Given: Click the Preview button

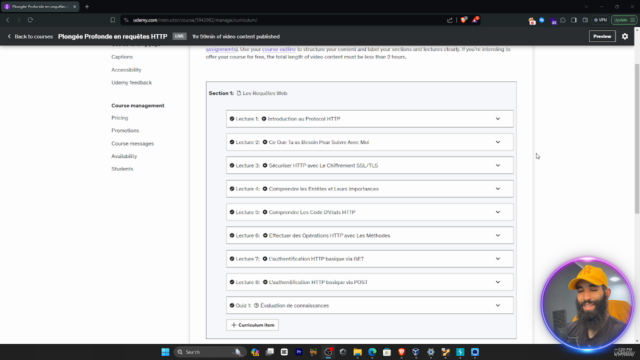Looking at the screenshot, I should click(602, 36).
